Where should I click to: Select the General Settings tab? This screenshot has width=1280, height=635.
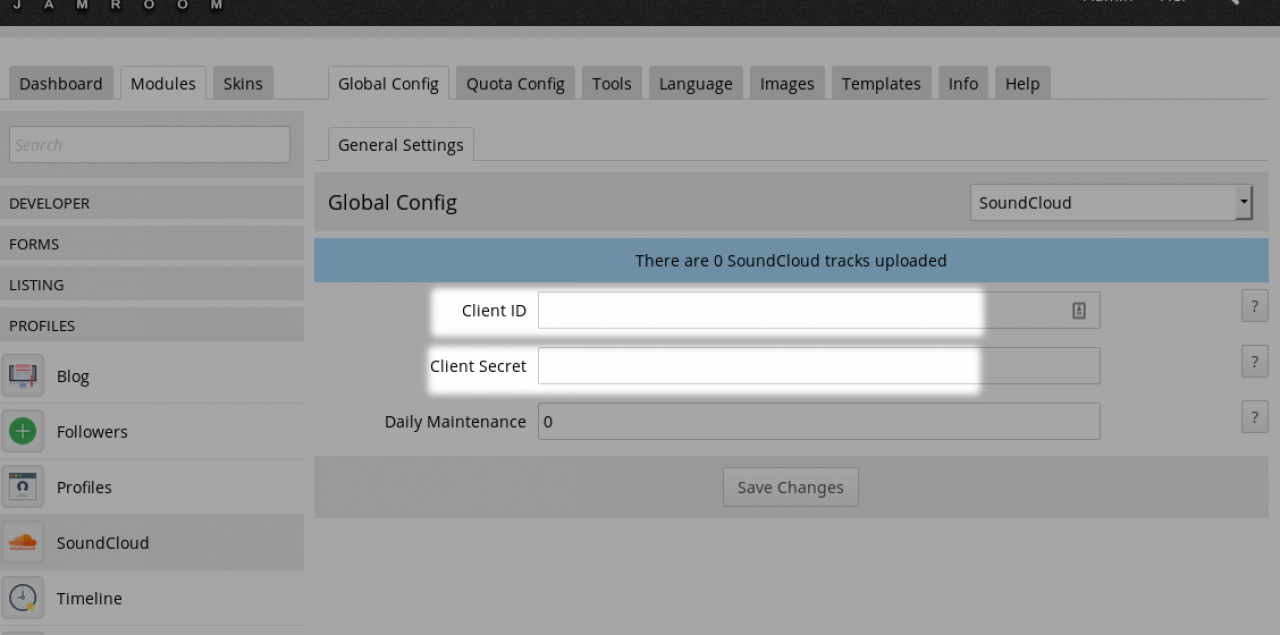401,145
